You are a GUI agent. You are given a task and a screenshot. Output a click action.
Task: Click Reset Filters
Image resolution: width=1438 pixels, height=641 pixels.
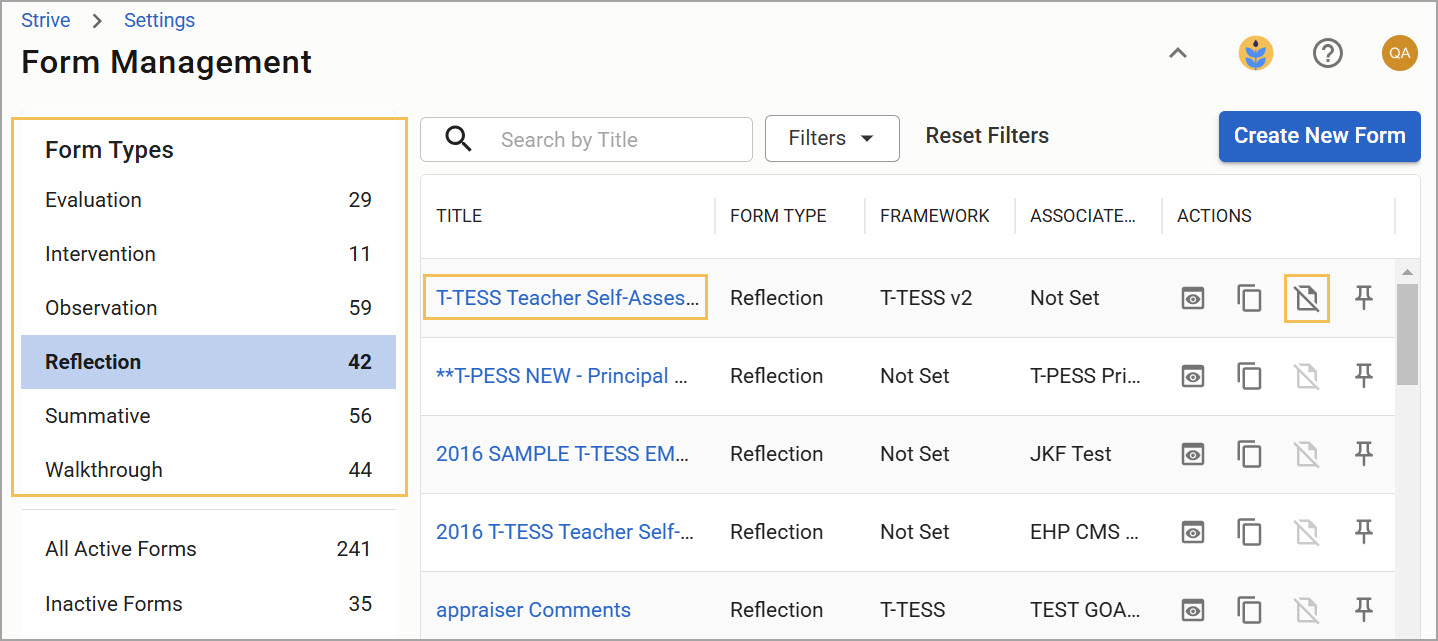[x=987, y=136]
